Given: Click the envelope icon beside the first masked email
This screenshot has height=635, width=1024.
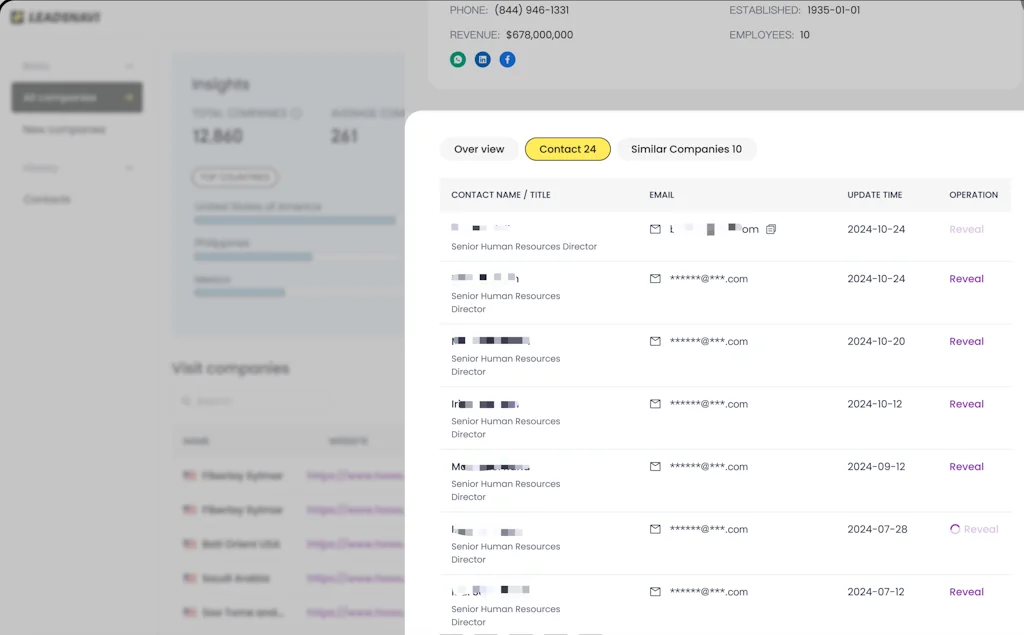Looking at the screenshot, I should pos(655,229).
